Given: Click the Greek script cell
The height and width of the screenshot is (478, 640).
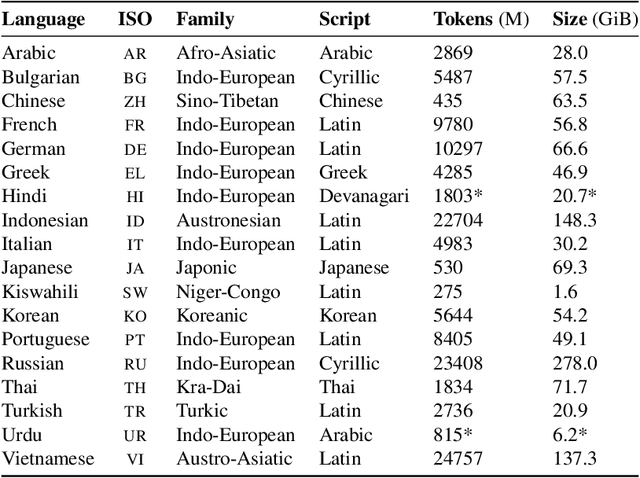Looking at the screenshot, I should click(x=343, y=173).
